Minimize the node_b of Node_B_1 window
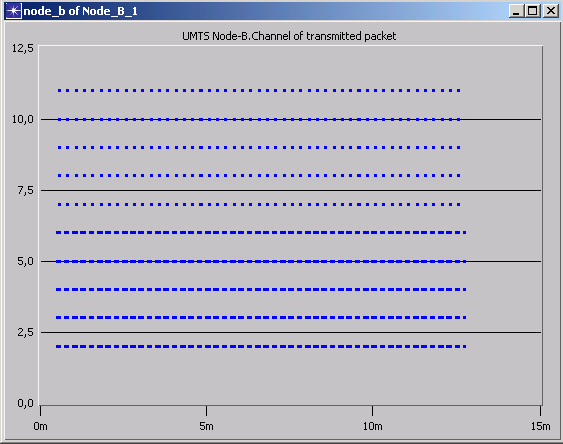Viewport: 563px width, 444px height. point(516,11)
